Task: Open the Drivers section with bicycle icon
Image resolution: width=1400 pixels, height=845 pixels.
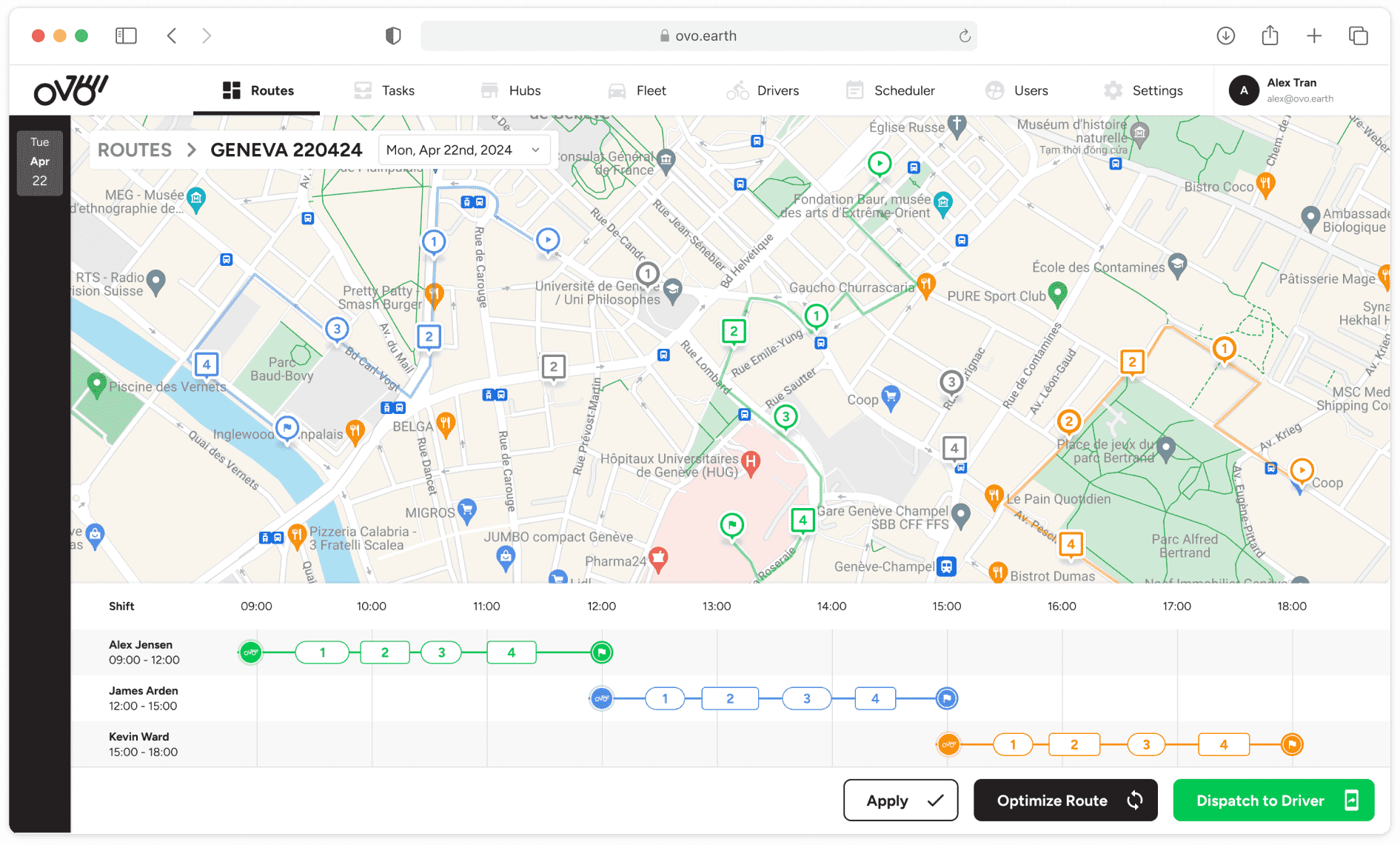Action: point(763,90)
